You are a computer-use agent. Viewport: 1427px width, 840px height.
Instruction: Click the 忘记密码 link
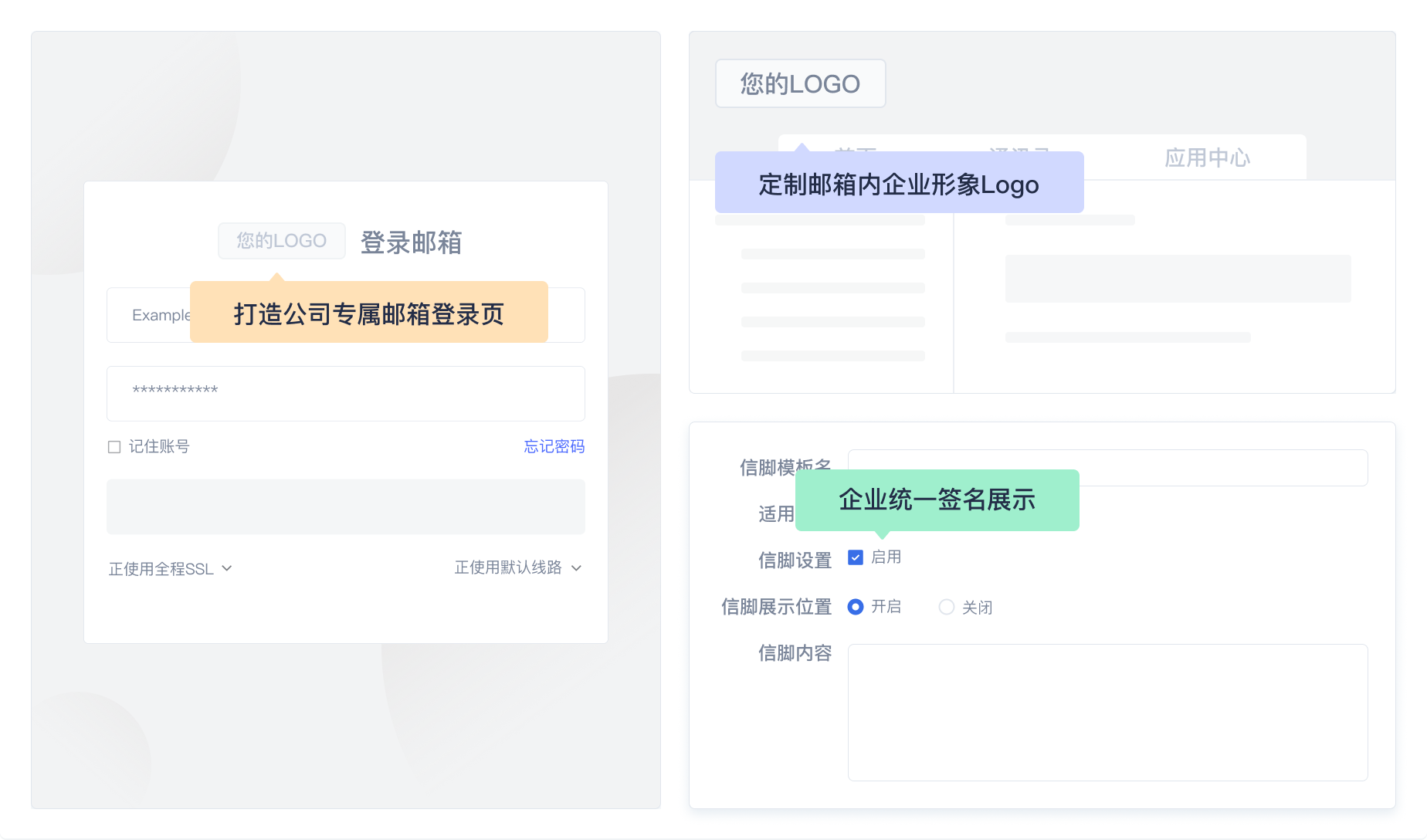(x=554, y=446)
